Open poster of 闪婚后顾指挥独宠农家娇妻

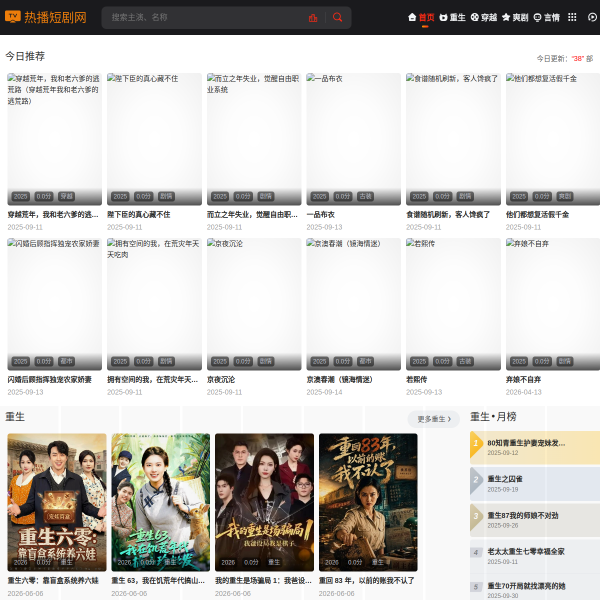pyautogui.click(x=55, y=304)
